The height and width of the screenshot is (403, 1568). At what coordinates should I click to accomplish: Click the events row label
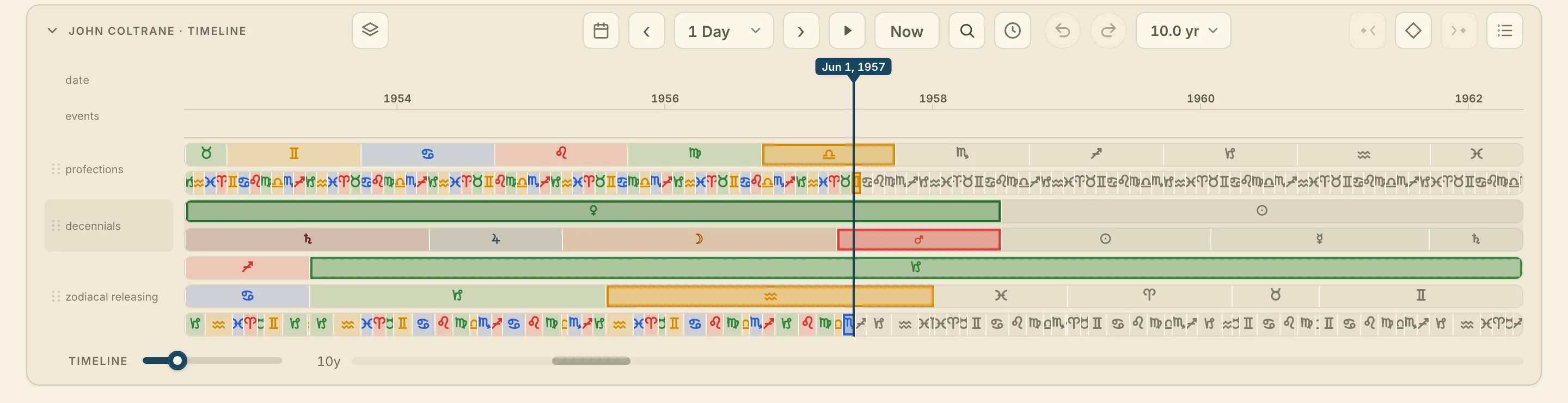[x=82, y=115]
